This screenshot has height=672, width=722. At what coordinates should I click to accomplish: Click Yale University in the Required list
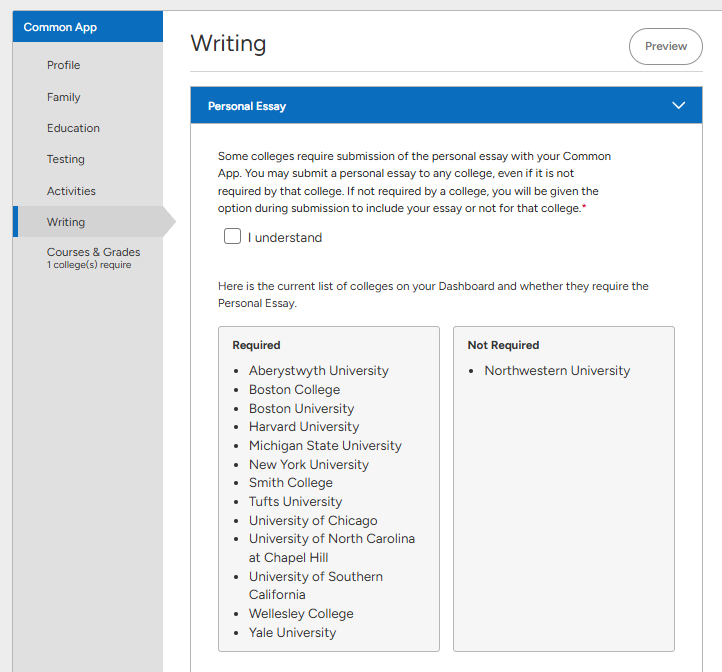pyautogui.click(x=292, y=633)
